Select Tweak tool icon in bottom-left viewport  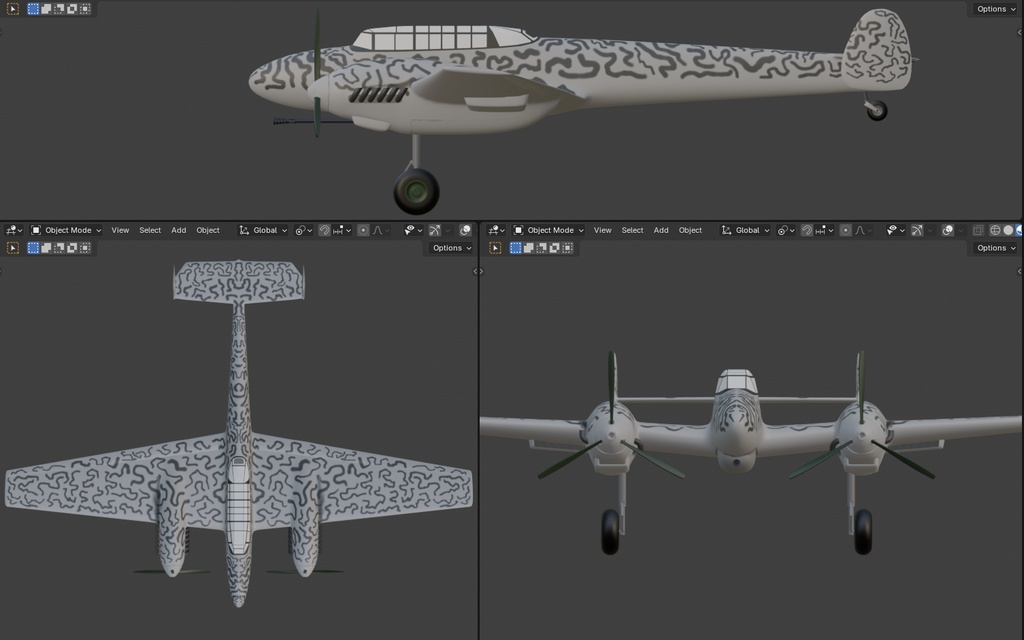point(12,248)
